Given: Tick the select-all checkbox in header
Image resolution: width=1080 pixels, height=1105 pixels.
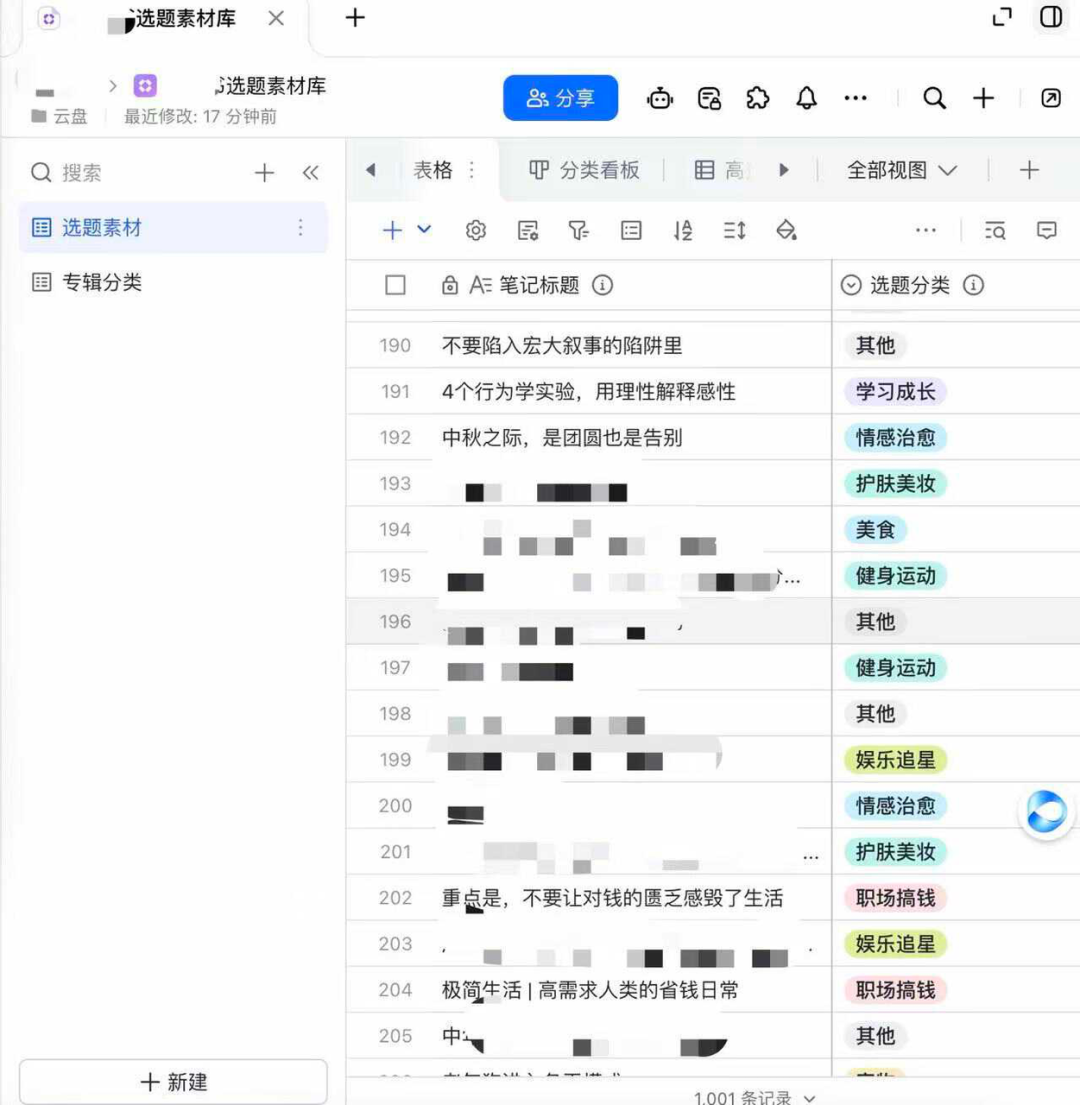Looking at the screenshot, I should [395, 285].
